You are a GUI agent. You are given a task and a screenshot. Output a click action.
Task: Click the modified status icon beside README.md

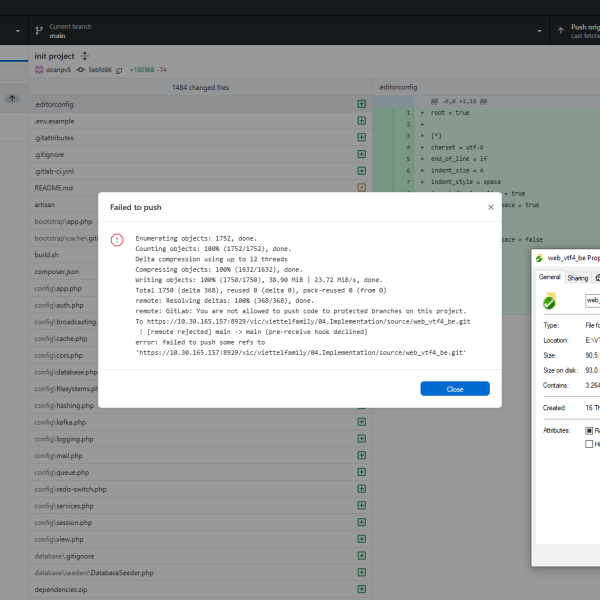362,187
